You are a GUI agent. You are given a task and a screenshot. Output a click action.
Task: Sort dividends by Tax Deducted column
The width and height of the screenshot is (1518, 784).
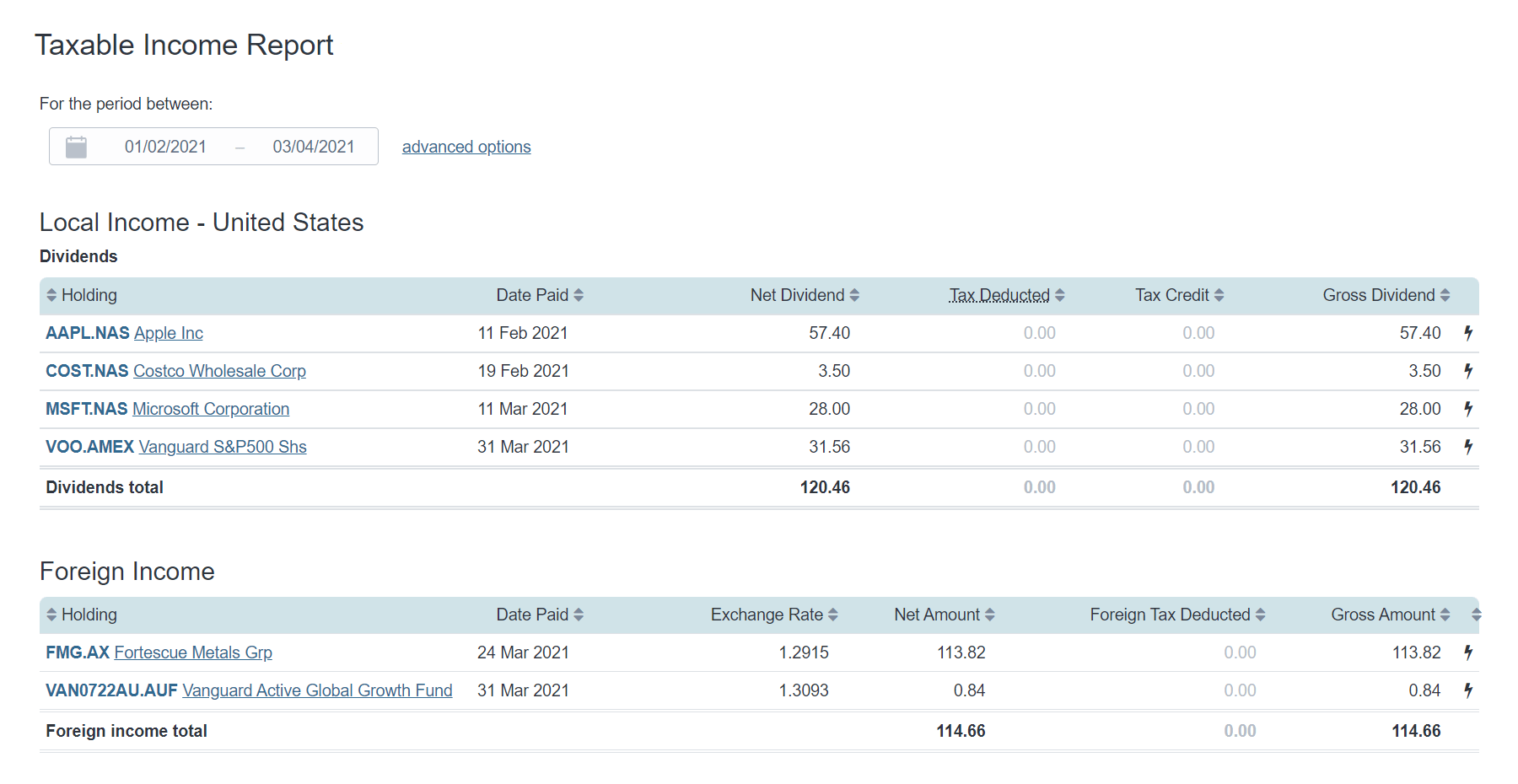pos(1007,295)
